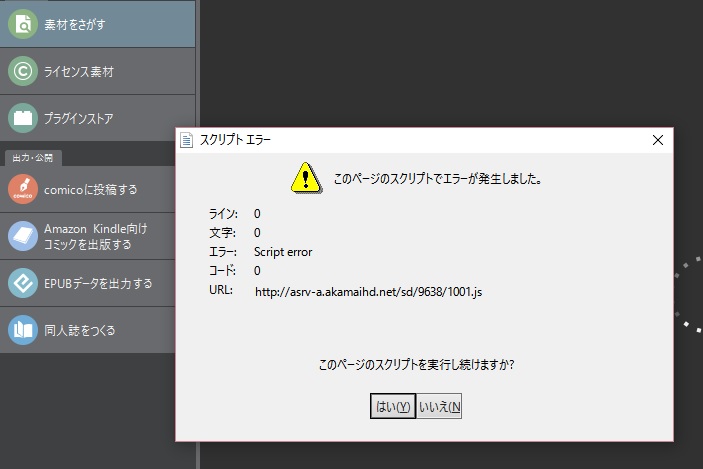The width and height of the screenshot is (703, 469).
Task: Click the コード: label
Action: coord(222,271)
